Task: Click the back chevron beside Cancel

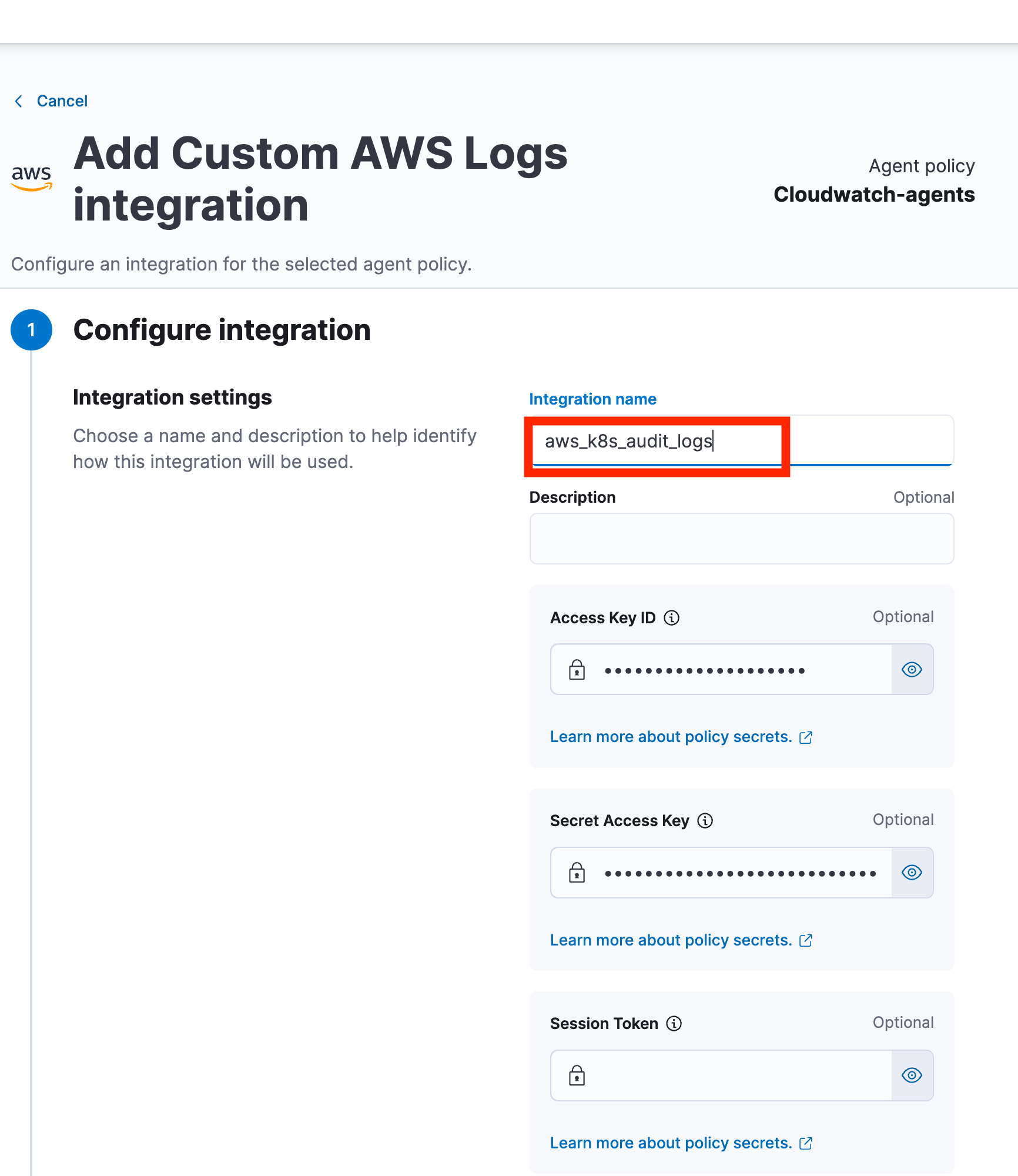Action: coord(19,101)
